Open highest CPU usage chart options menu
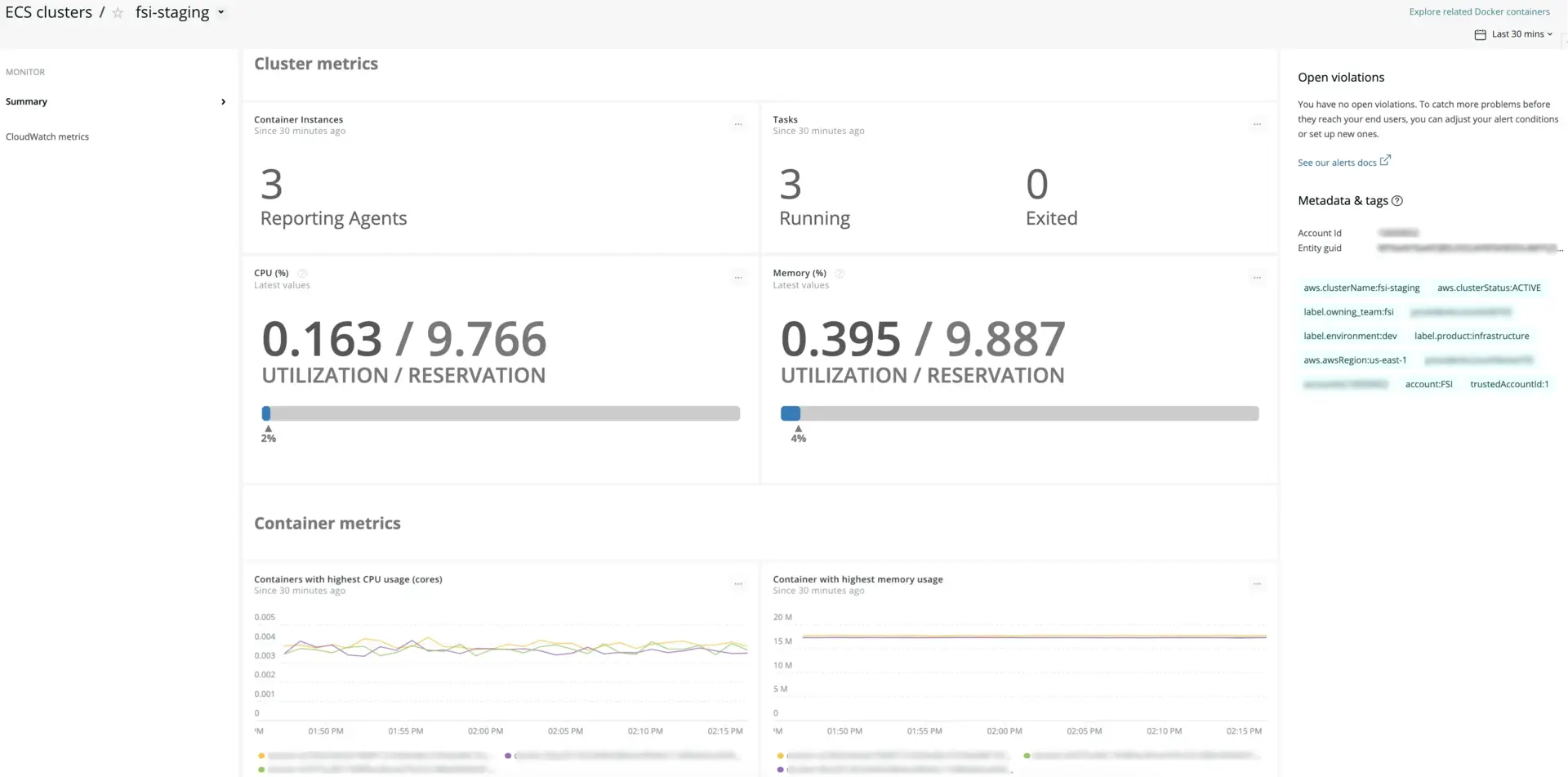The image size is (1568, 777). [x=737, y=584]
